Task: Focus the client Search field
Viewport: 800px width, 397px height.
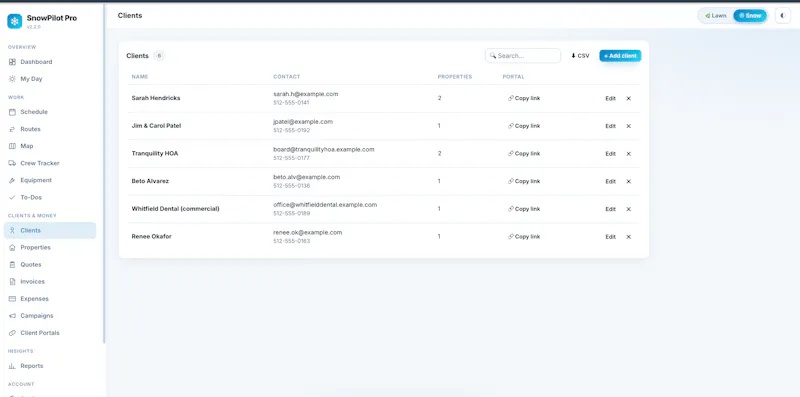Action: pos(523,56)
